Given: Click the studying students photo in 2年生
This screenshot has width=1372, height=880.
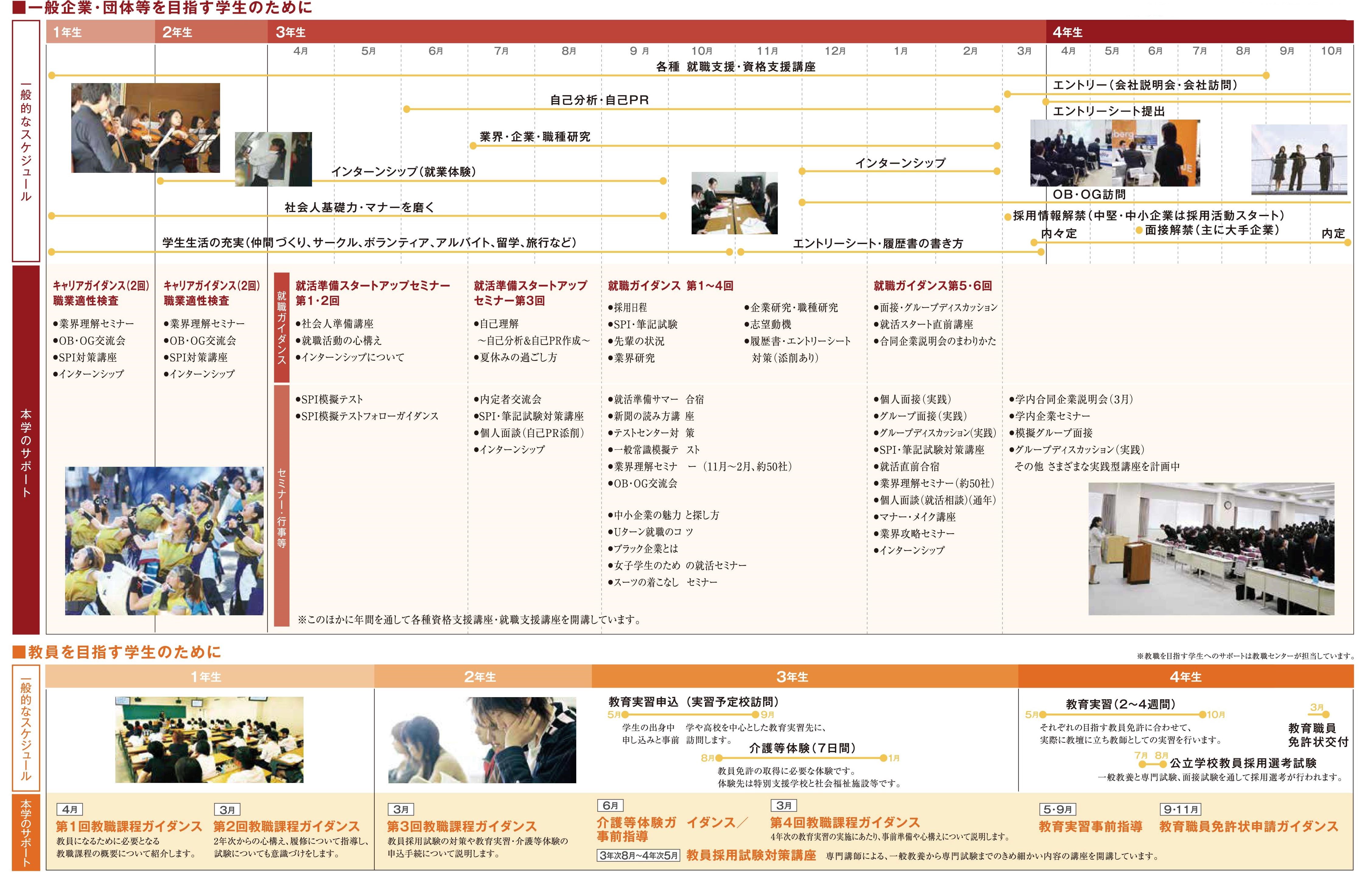Looking at the screenshot, I should 482,739.
